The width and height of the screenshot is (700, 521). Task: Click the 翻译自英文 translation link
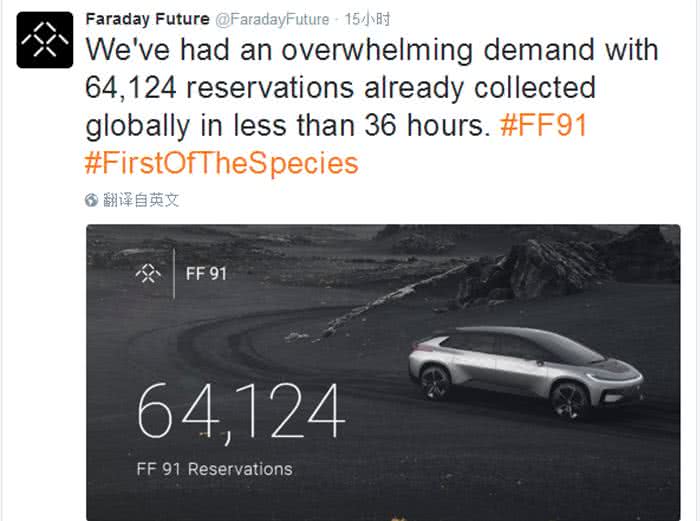141,200
